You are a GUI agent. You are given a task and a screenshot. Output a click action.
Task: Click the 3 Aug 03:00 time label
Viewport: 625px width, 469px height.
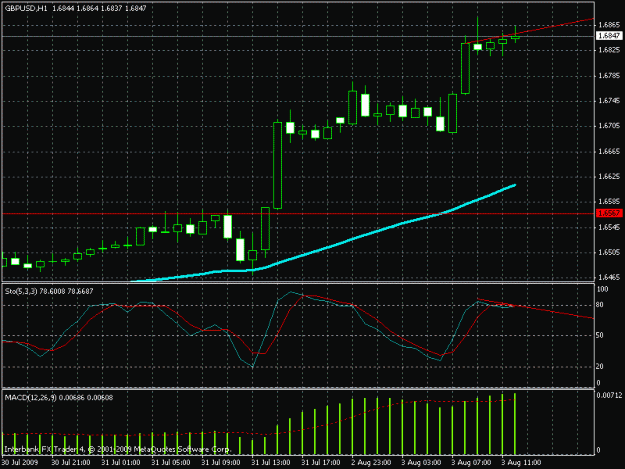(421, 462)
